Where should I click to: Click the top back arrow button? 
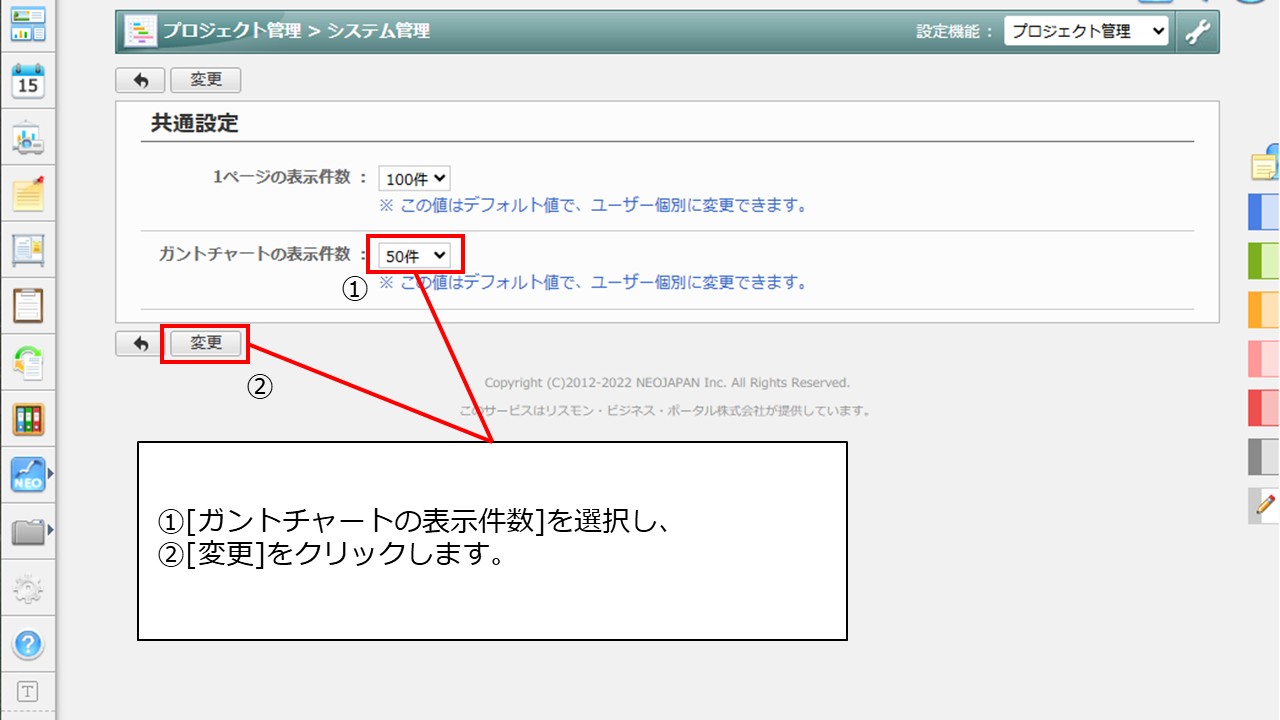[x=141, y=80]
